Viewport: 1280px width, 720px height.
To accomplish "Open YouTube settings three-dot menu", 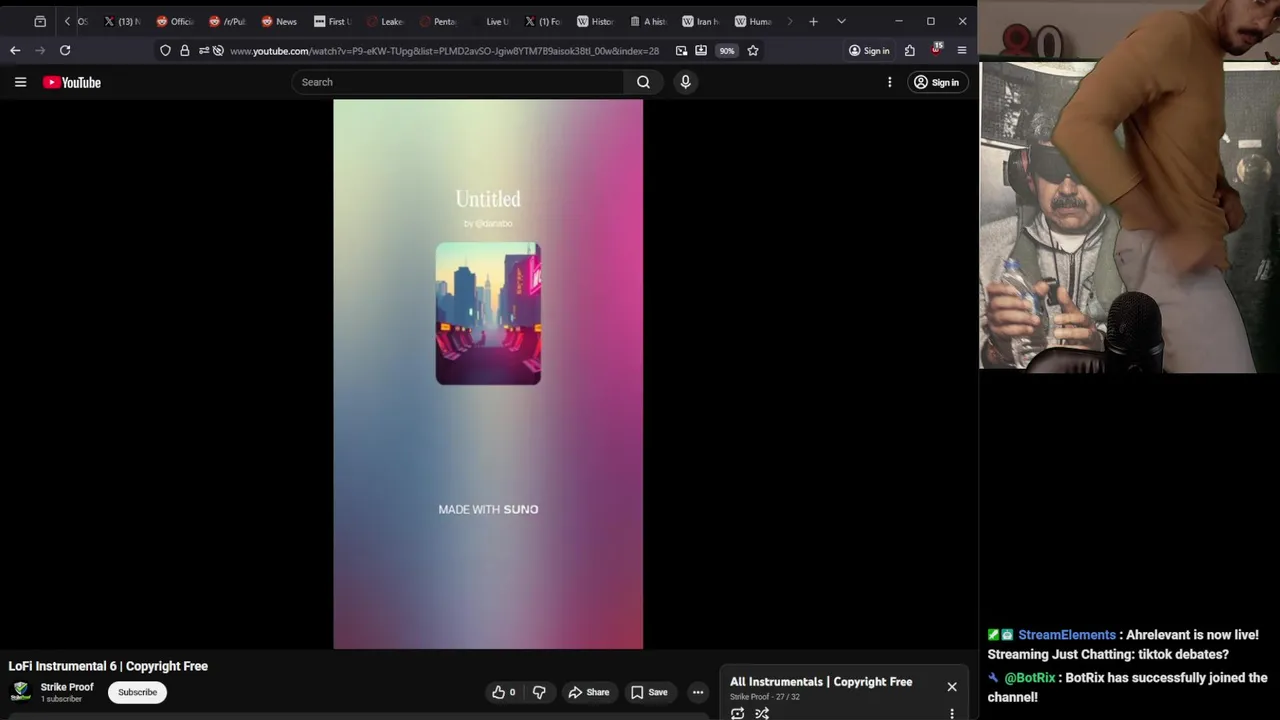I will tap(889, 82).
